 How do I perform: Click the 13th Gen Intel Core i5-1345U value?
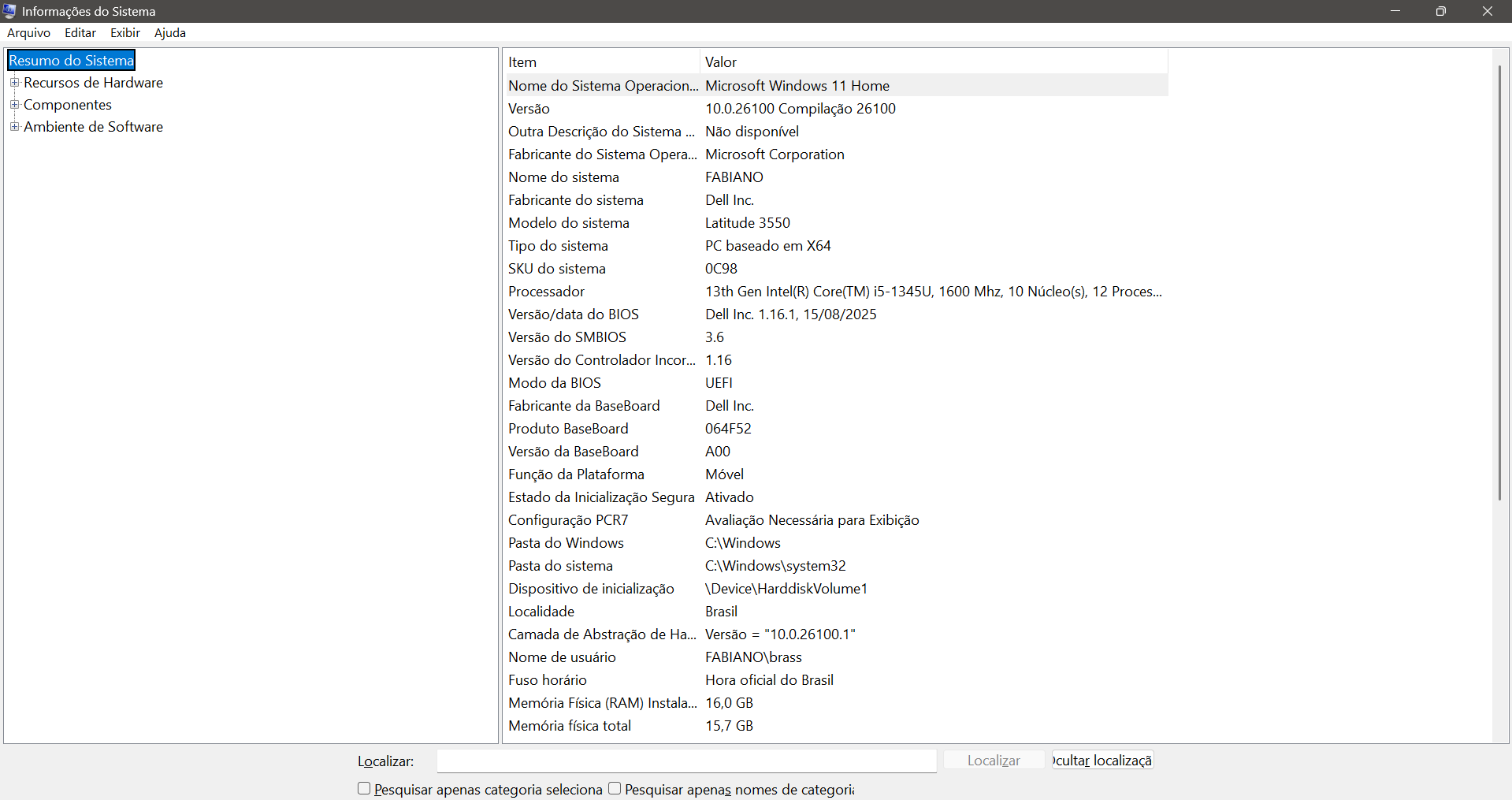[x=934, y=292]
